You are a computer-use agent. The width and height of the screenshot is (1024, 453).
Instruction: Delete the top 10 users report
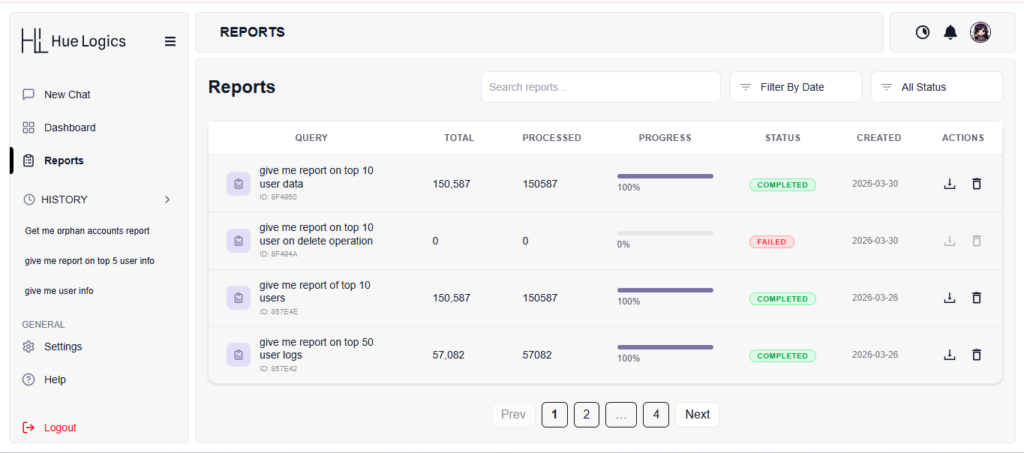click(977, 298)
